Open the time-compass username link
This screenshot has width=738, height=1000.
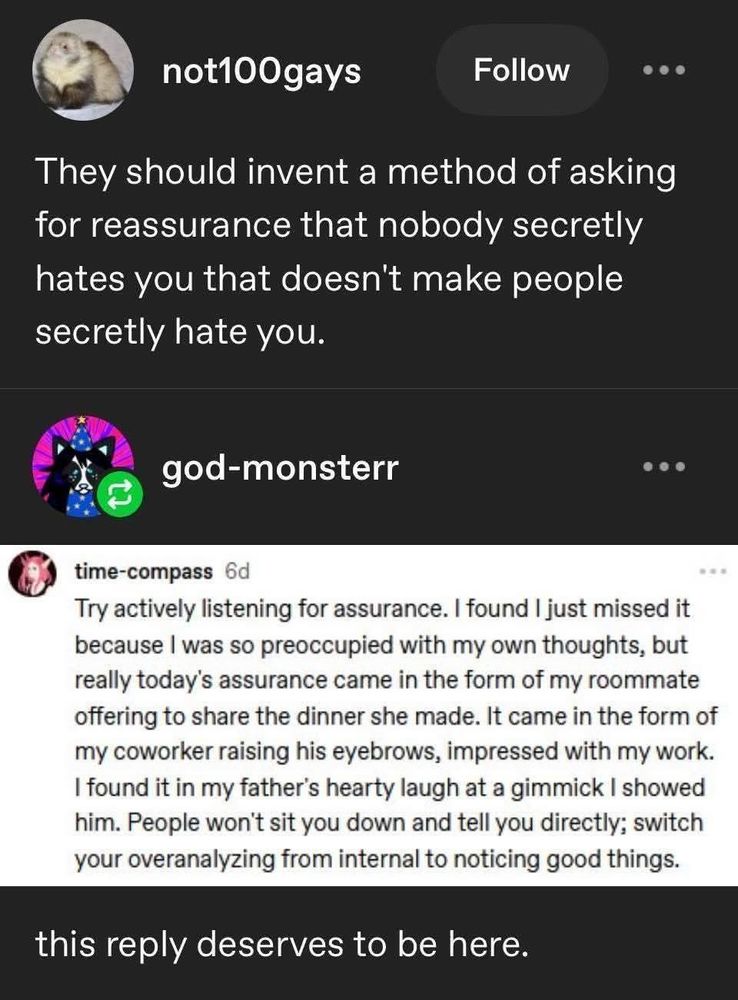coord(144,571)
